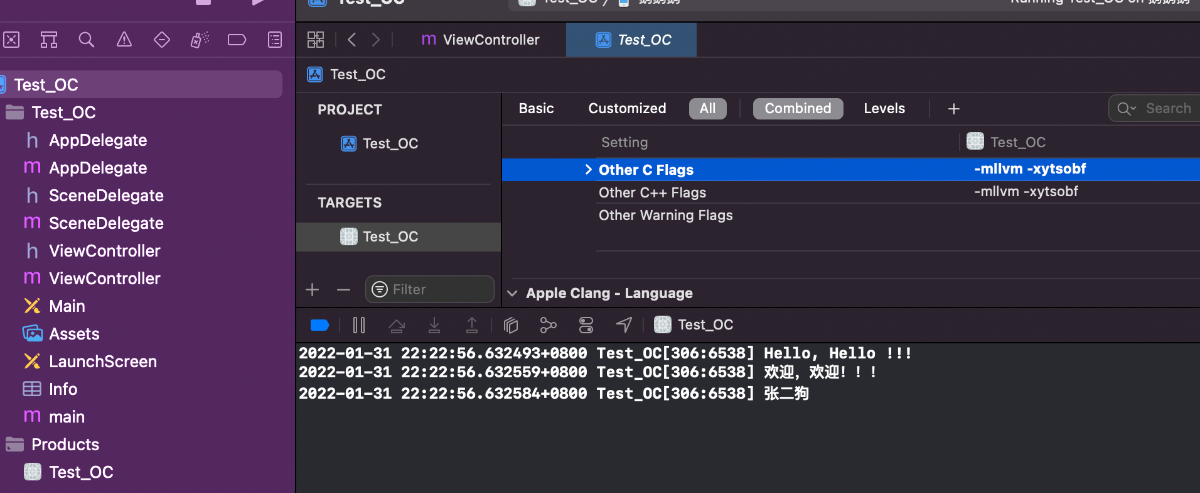The height and width of the screenshot is (493, 1200).
Task: Switch to Combined settings view
Action: point(798,108)
